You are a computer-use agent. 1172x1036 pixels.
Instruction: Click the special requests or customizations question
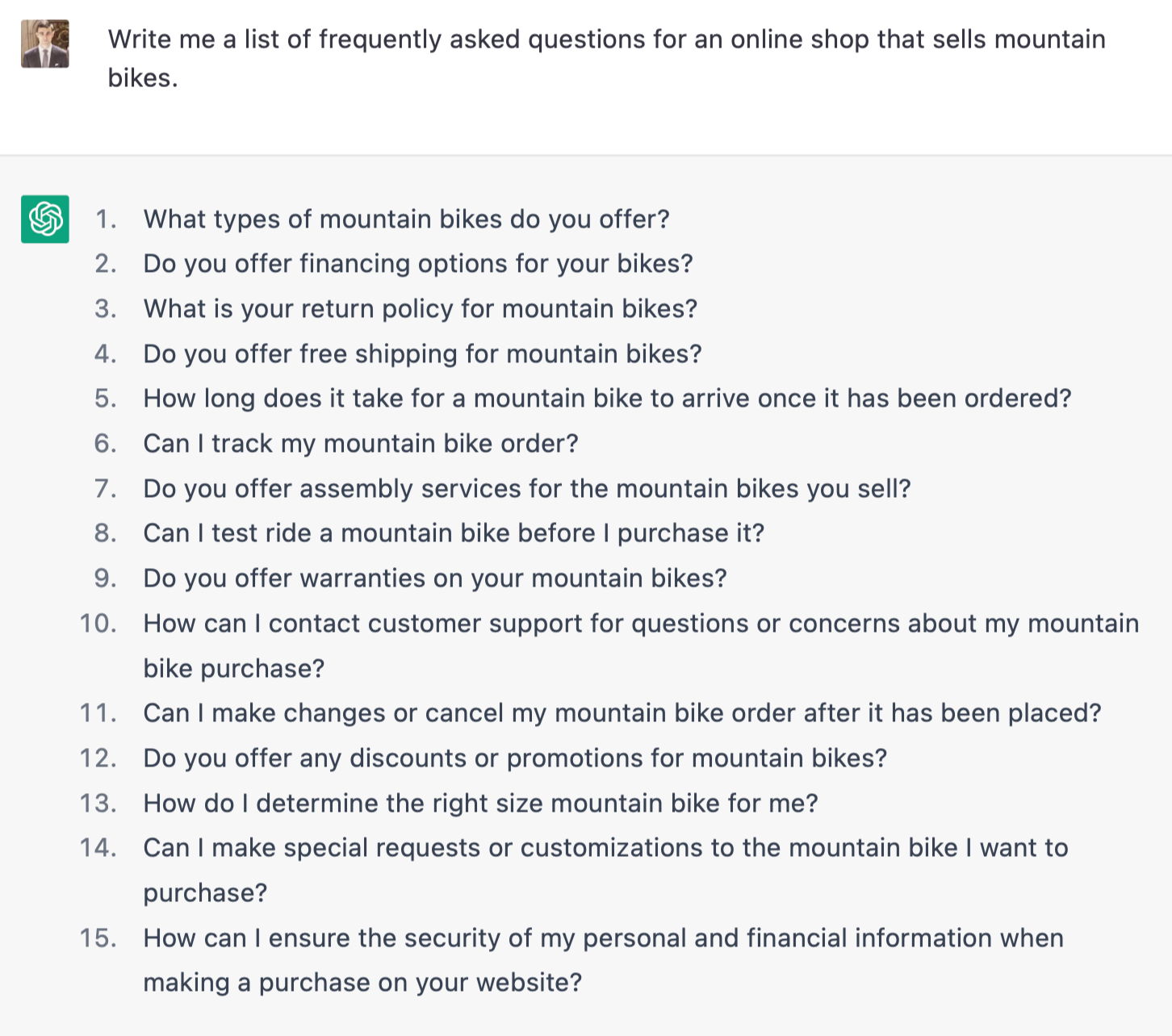click(x=605, y=848)
